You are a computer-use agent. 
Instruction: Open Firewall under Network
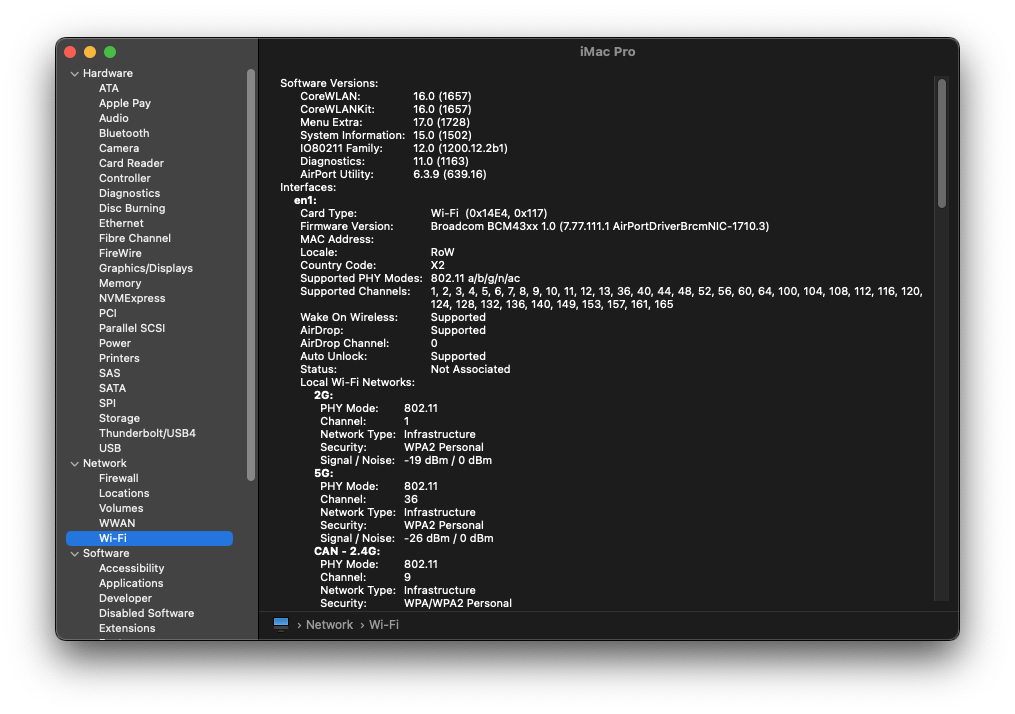pos(118,478)
